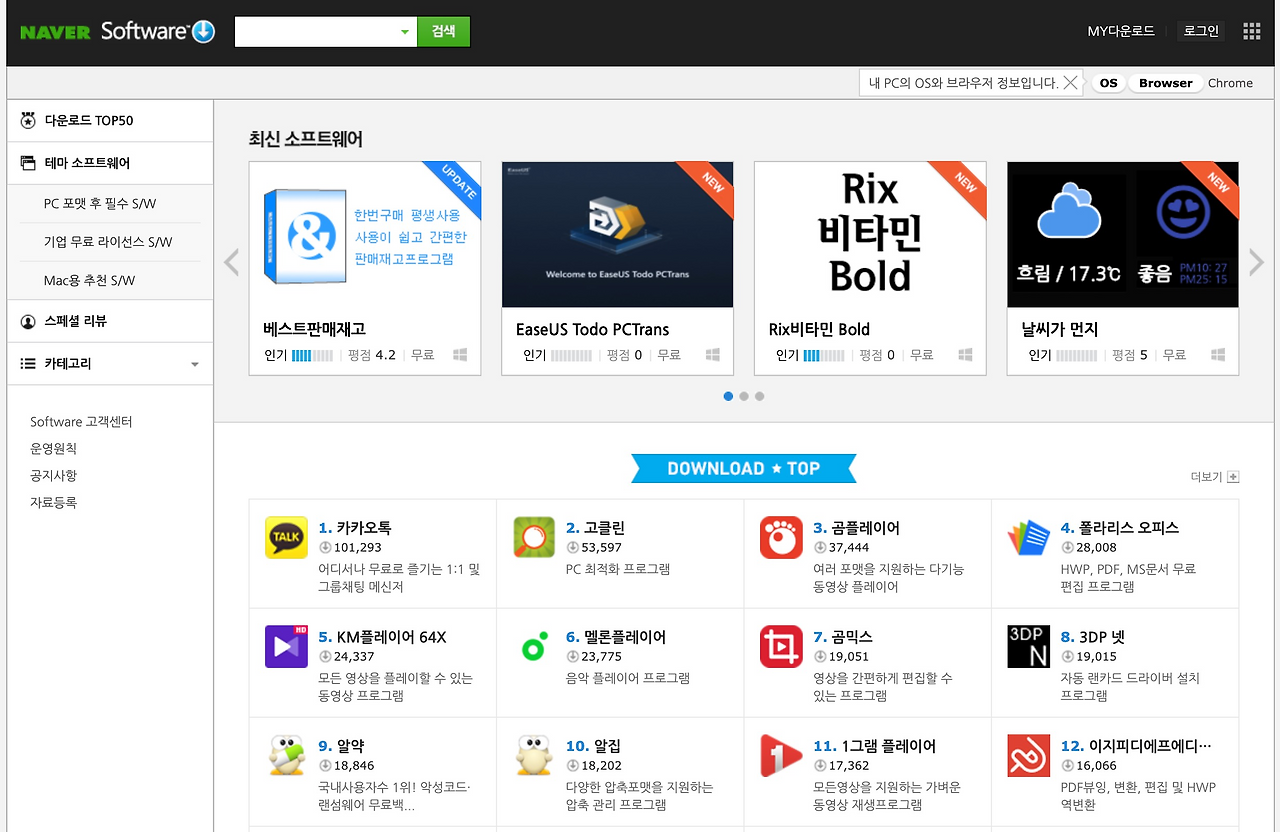Open the 1그램 플레이어 app icon
The width and height of the screenshot is (1280, 832).
(781, 755)
